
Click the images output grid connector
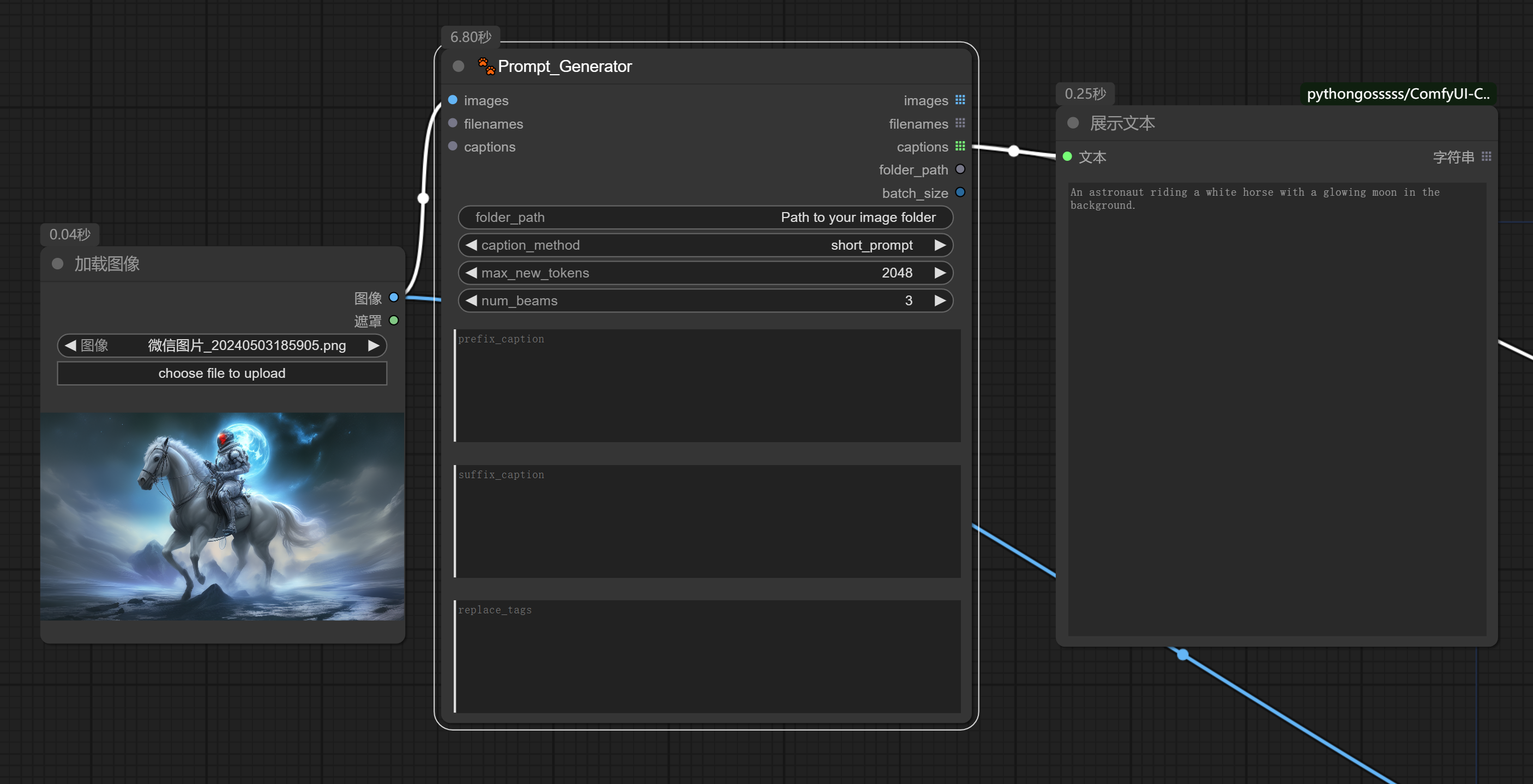tap(960, 100)
